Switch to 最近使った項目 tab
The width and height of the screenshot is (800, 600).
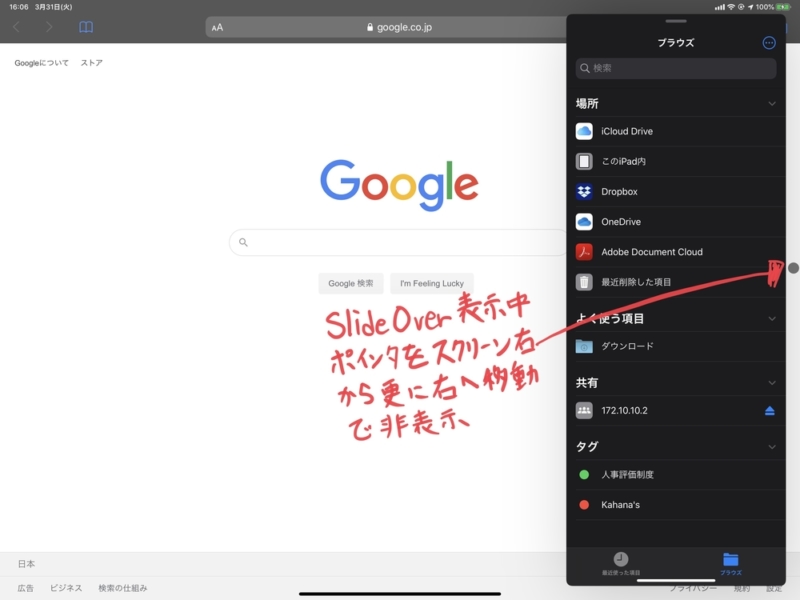point(621,564)
